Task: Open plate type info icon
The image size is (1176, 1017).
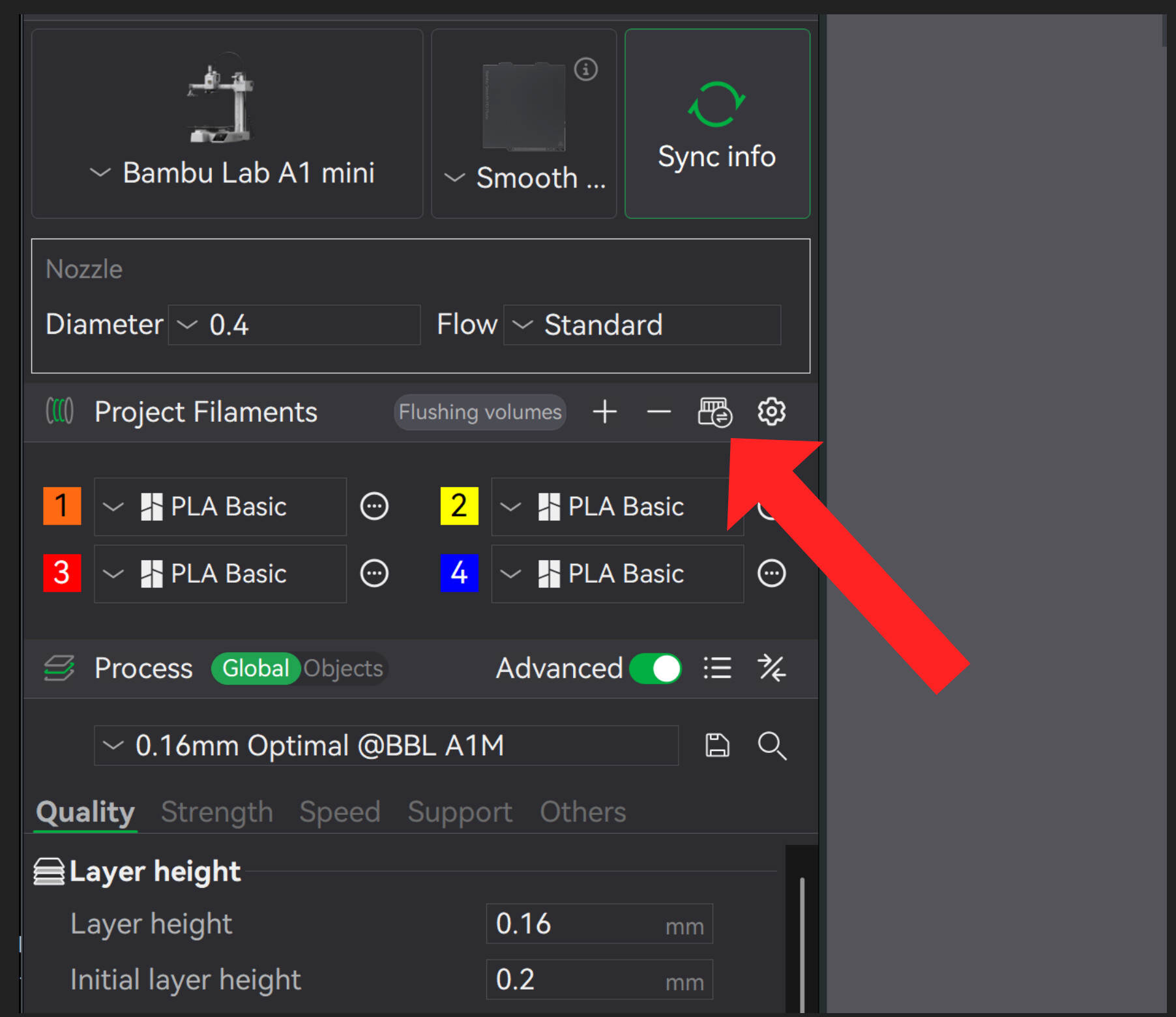Action: (585, 69)
